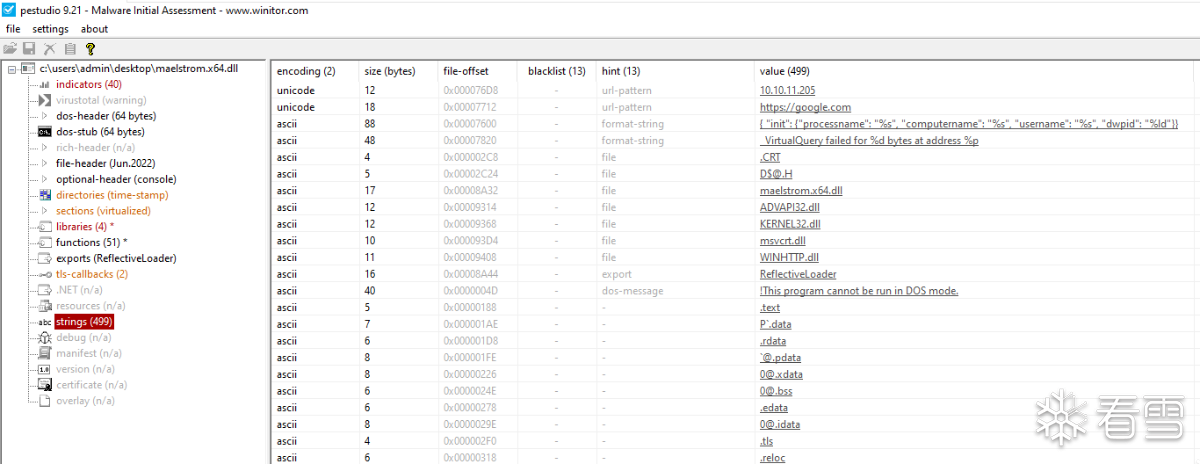Click the 10.10.11.205 string value
The image size is (1200, 464).
coord(787,91)
